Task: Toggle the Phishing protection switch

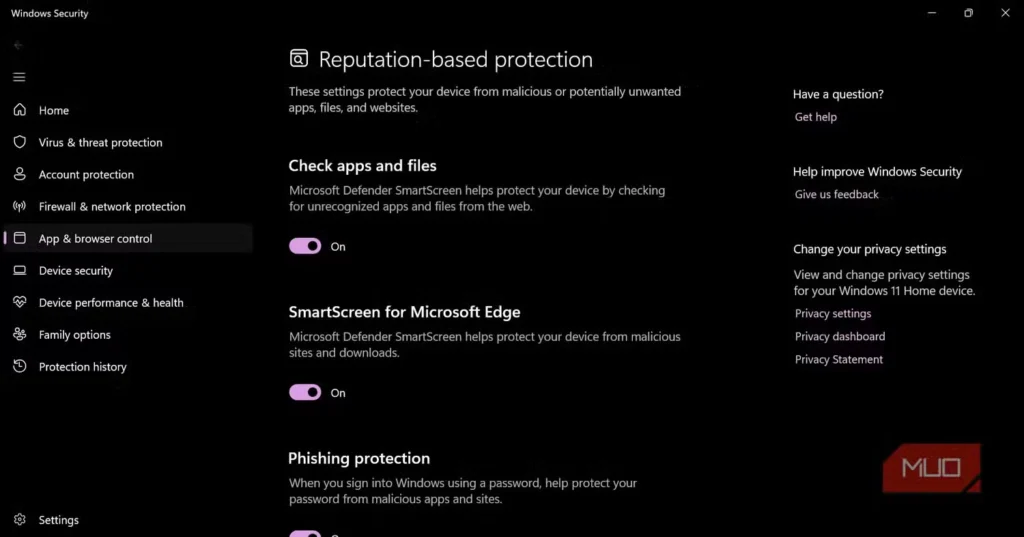Action: (x=305, y=534)
